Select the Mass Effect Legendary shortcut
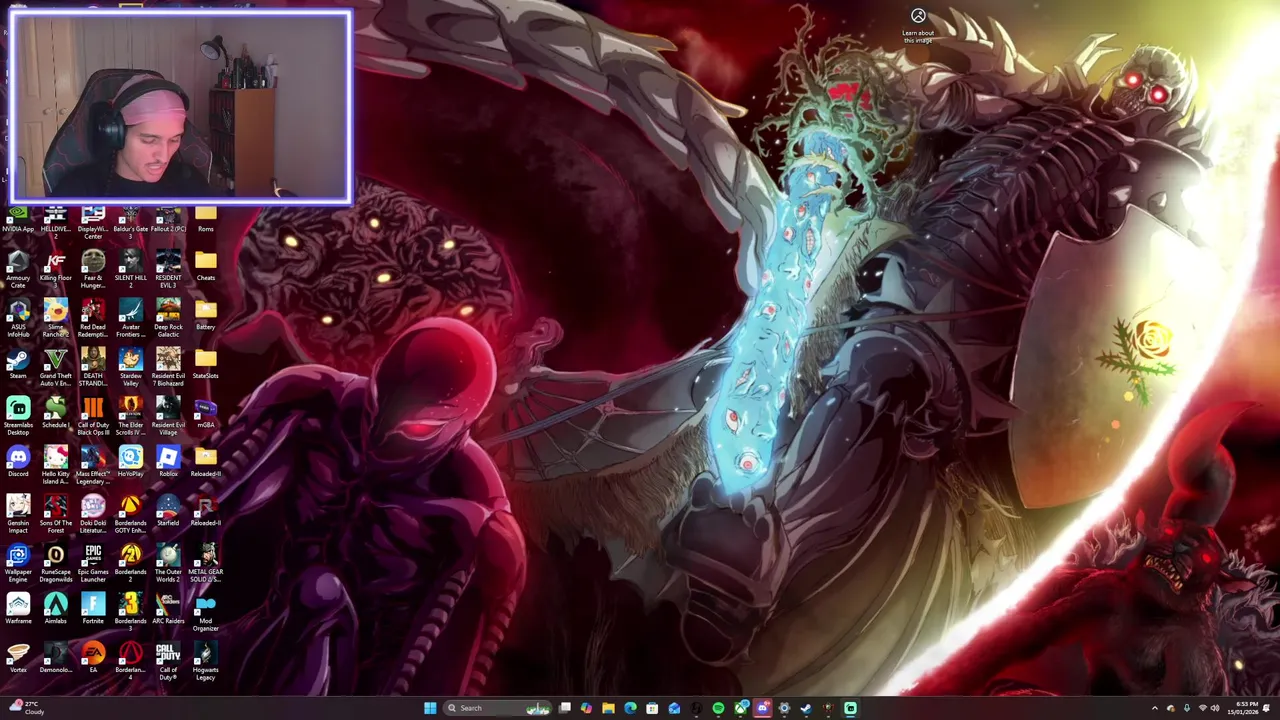 [x=93, y=466]
